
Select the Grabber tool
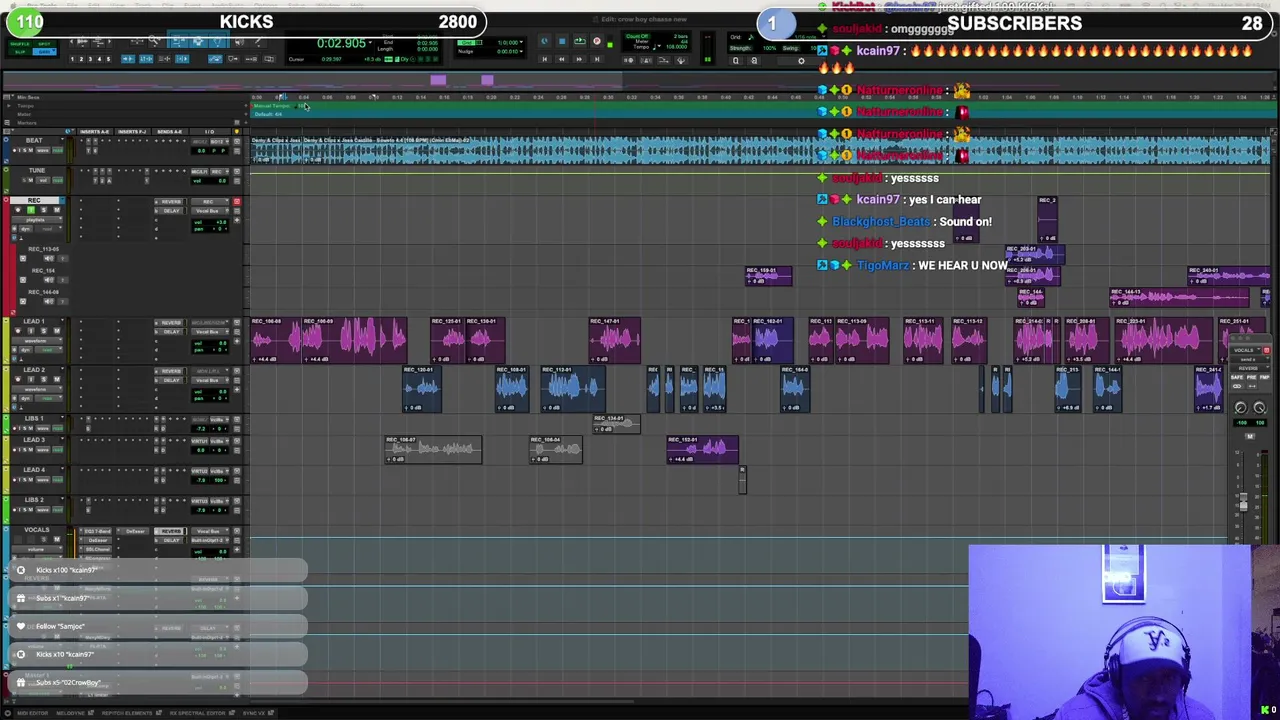tap(218, 41)
